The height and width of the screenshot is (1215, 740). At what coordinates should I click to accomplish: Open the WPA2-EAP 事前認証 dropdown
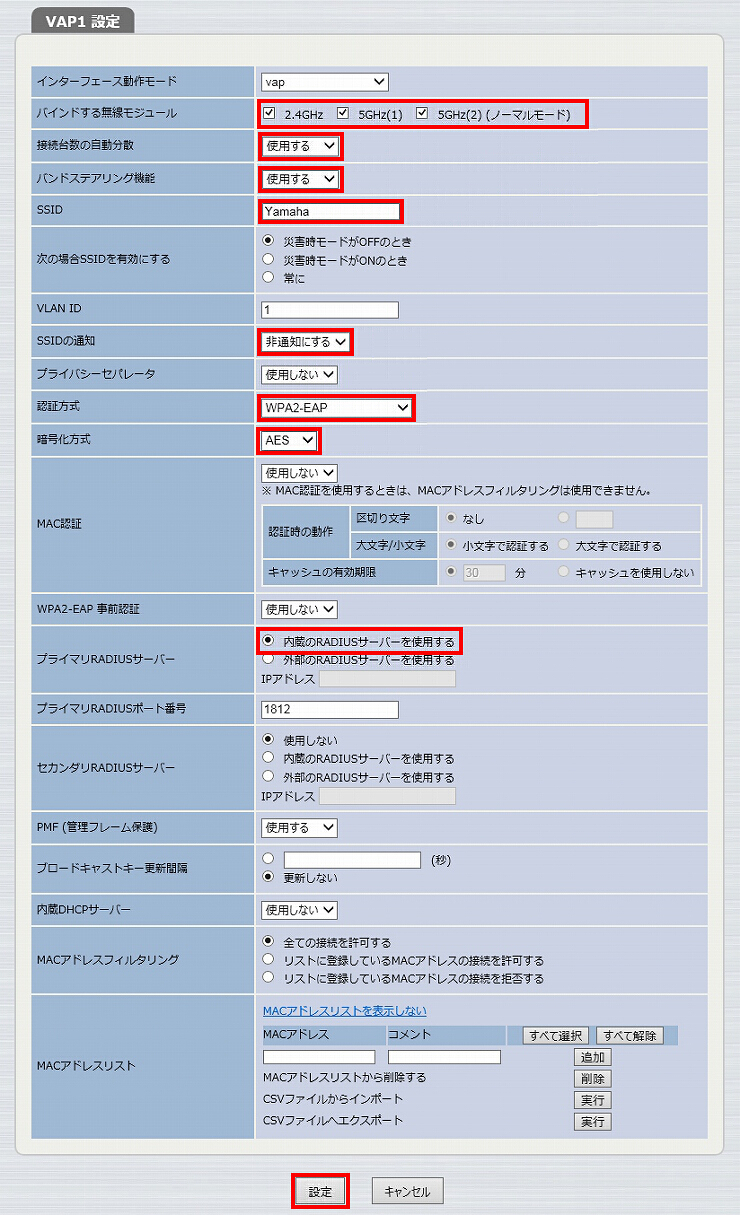point(300,609)
